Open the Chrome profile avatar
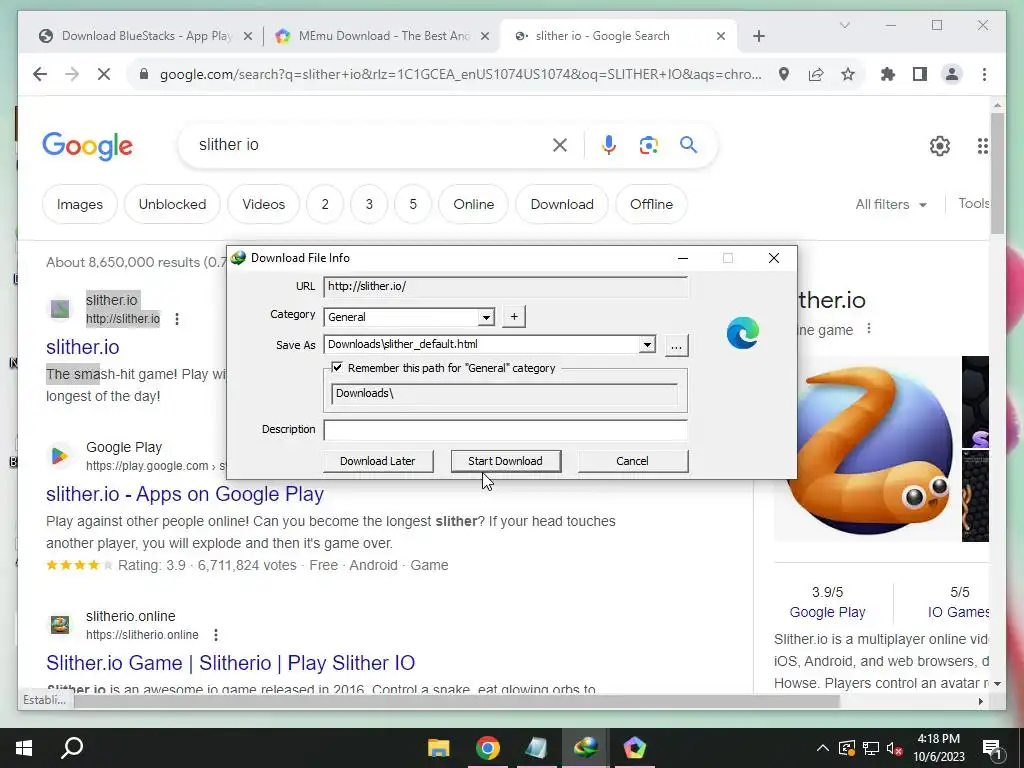1024x768 pixels. click(952, 74)
